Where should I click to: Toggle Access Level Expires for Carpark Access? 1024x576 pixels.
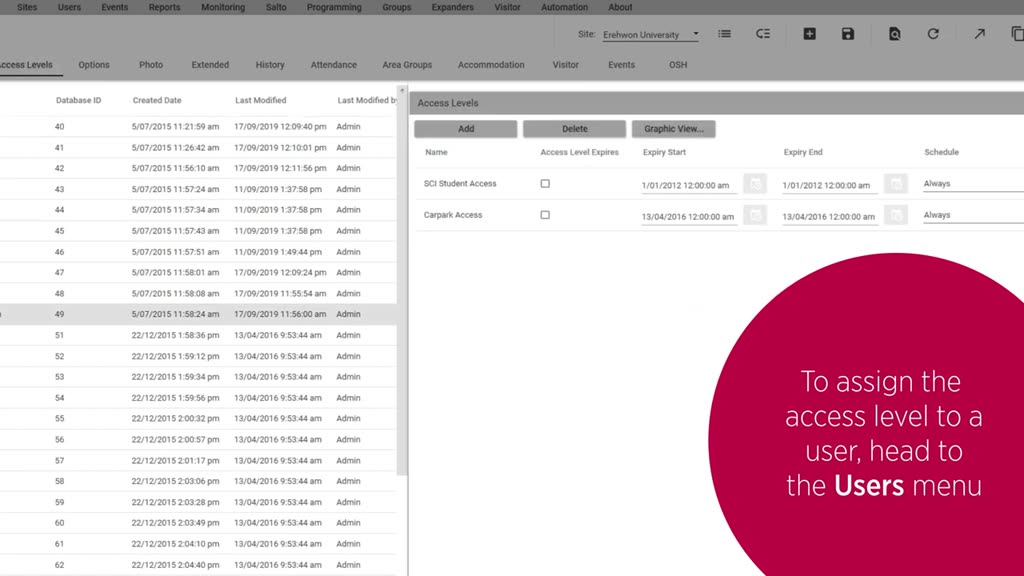click(545, 215)
